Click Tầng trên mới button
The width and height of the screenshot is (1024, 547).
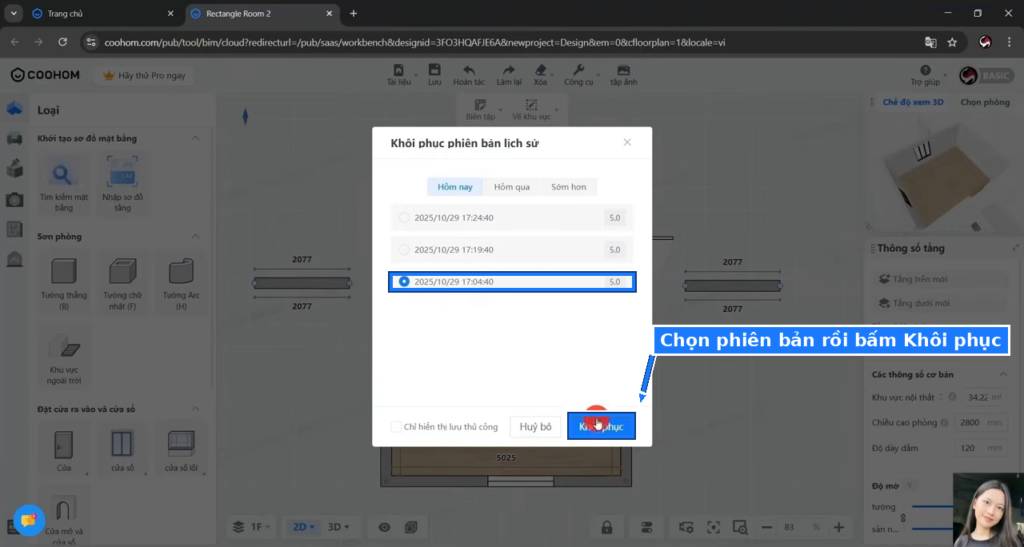click(942, 279)
